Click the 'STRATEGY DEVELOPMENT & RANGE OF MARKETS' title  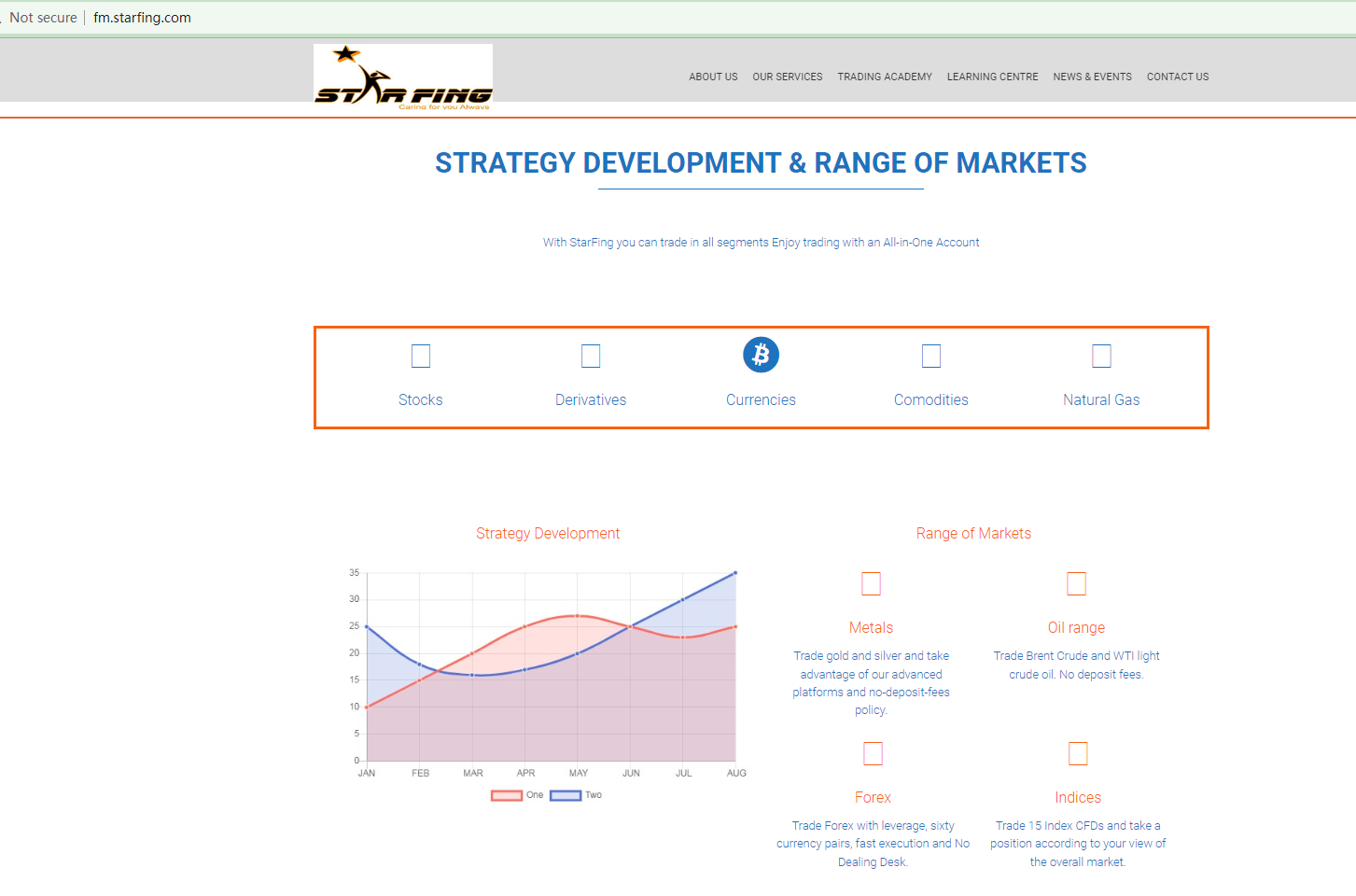click(761, 163)
